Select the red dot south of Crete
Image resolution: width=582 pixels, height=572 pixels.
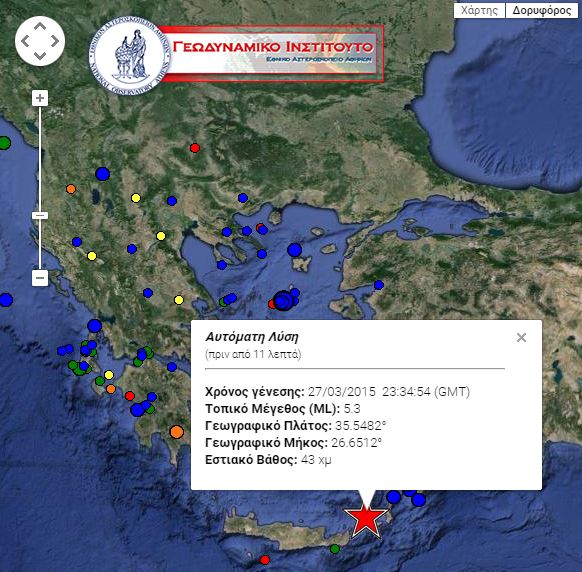(x=265, y=560)
